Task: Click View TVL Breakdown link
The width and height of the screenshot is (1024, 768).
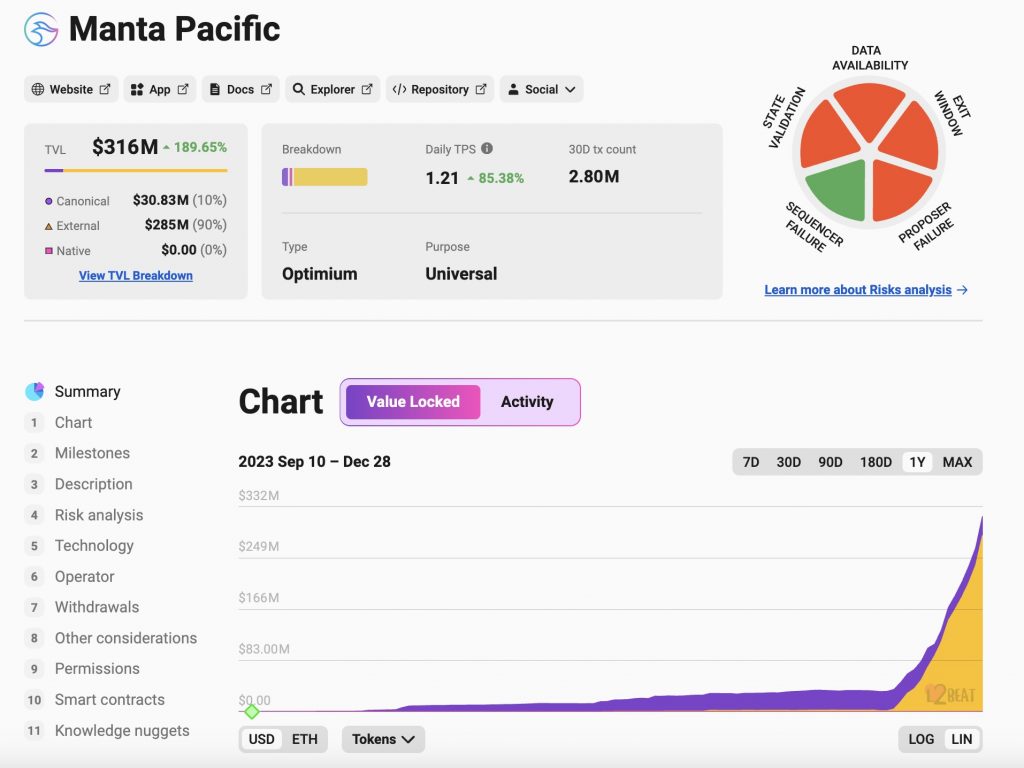Action: click(136, 276)
